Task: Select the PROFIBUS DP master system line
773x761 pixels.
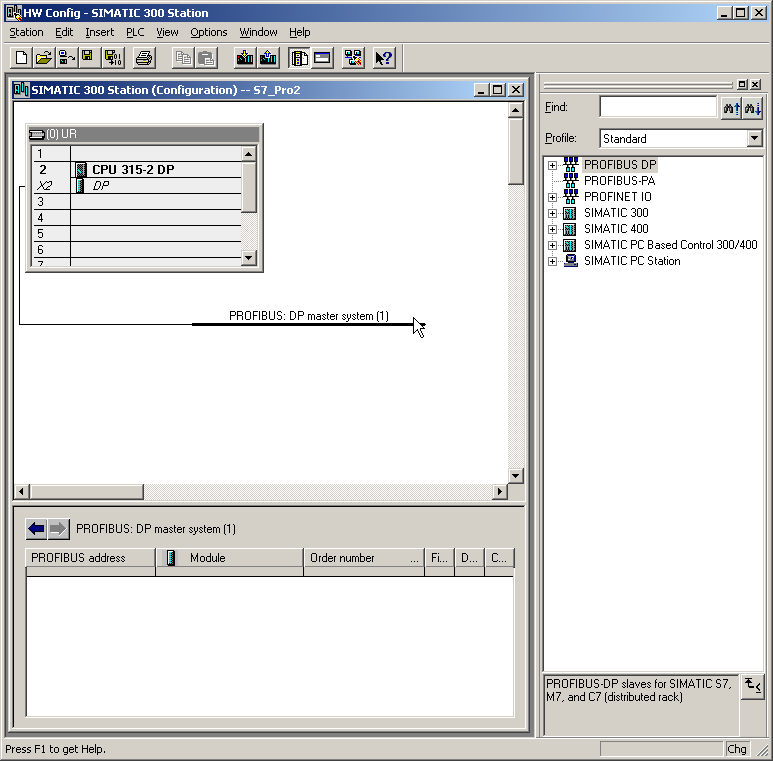Action: tap(308, 324)
